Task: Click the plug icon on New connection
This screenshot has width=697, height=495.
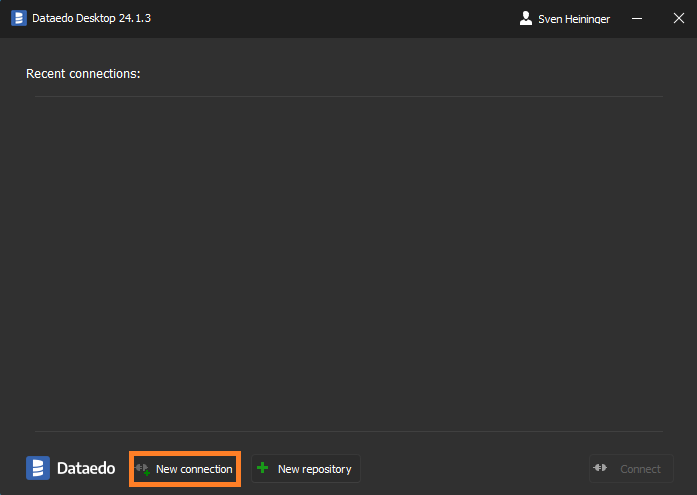Action: (x=143, y=469)
